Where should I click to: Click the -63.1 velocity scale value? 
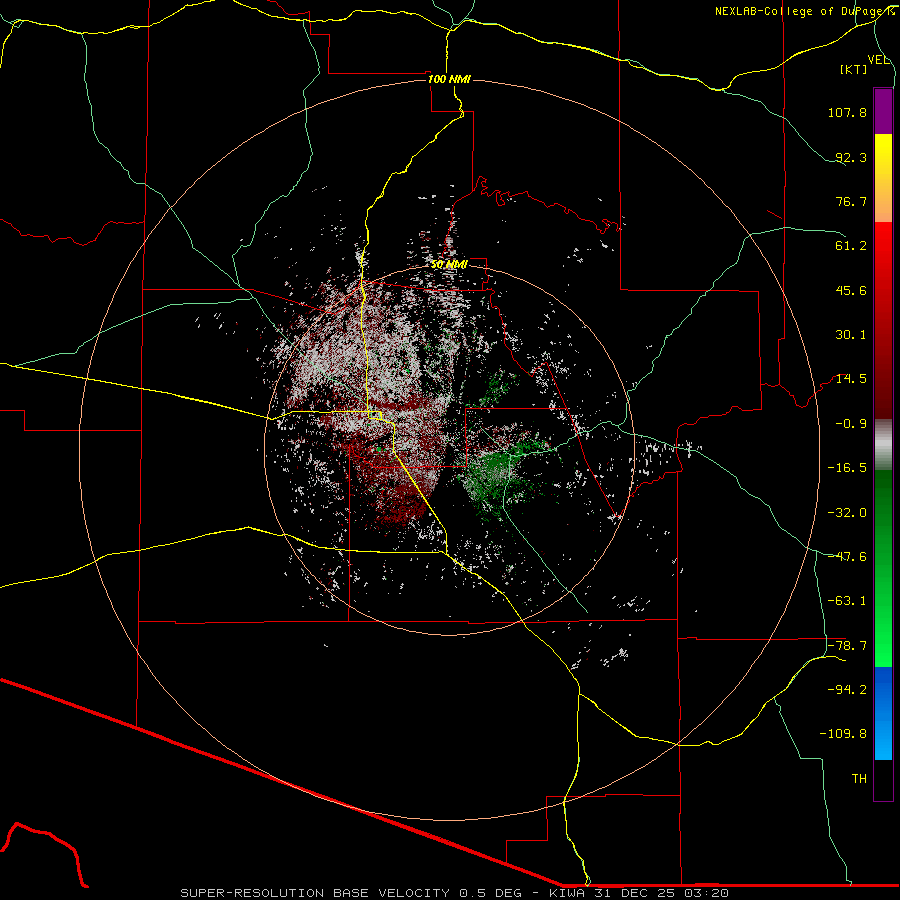[x=847, y=601]
